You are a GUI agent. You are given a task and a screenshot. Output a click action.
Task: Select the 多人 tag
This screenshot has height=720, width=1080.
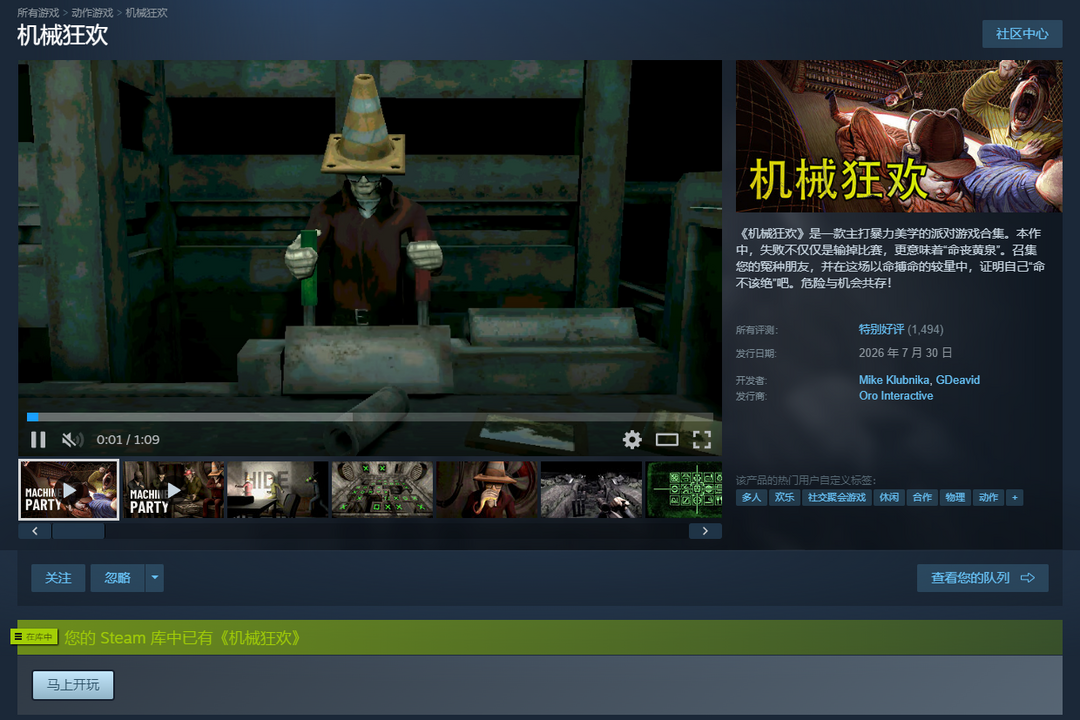[x=751, y=497]
